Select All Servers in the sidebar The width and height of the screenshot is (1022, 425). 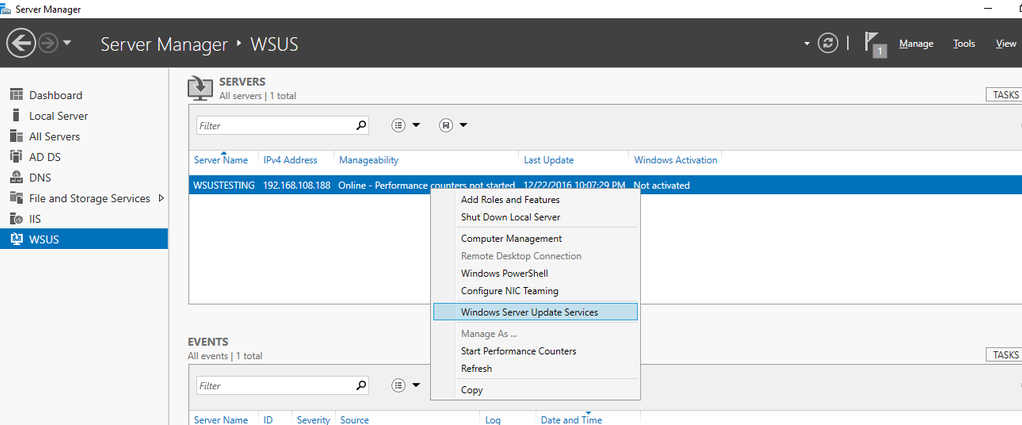click(x=83, y=136)
